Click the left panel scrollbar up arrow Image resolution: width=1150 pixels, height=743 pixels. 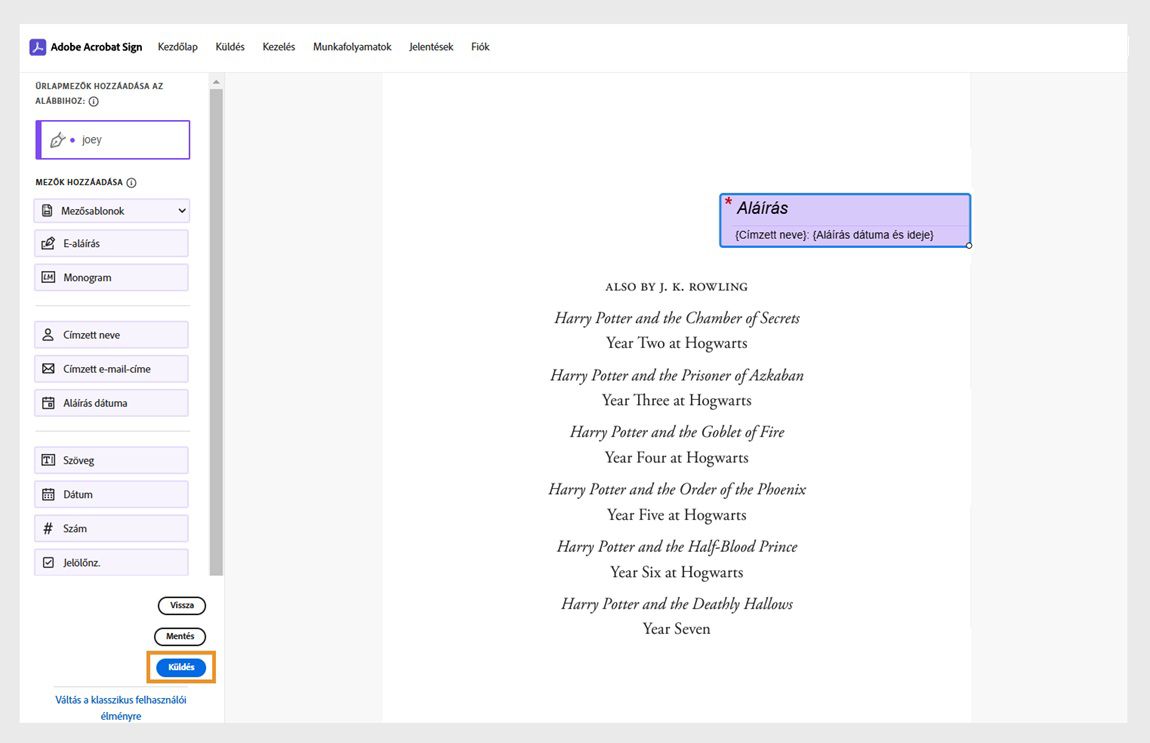click(216, 82)
